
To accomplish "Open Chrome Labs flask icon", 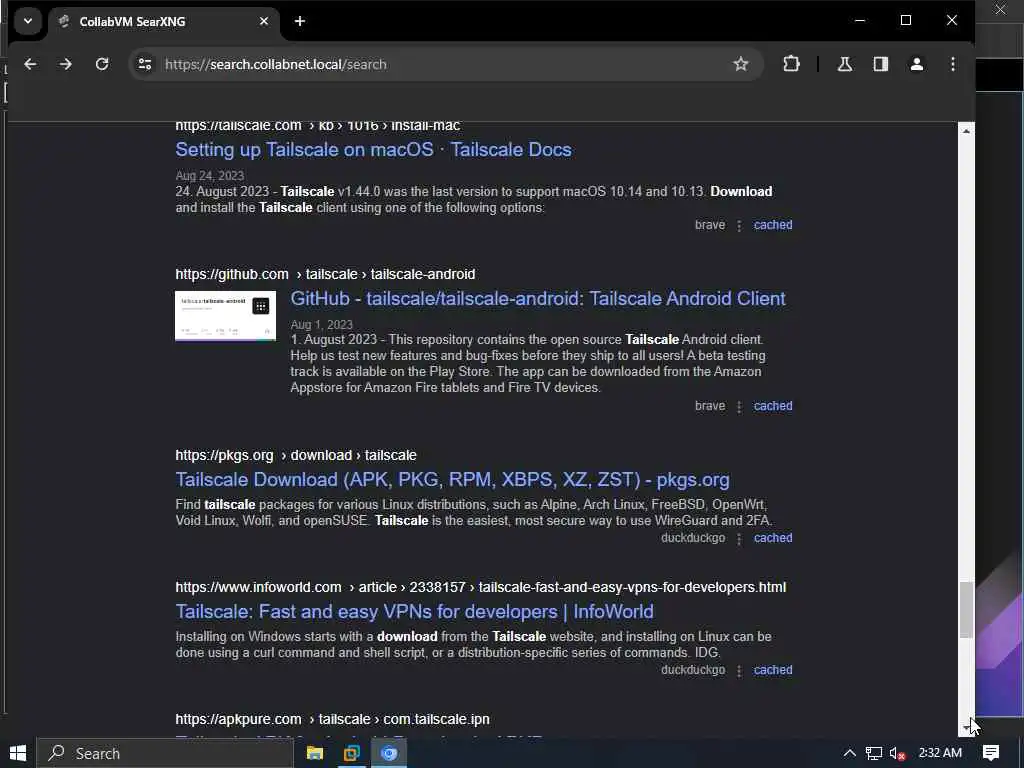I will pyautogui.click(x=844, y=64).
